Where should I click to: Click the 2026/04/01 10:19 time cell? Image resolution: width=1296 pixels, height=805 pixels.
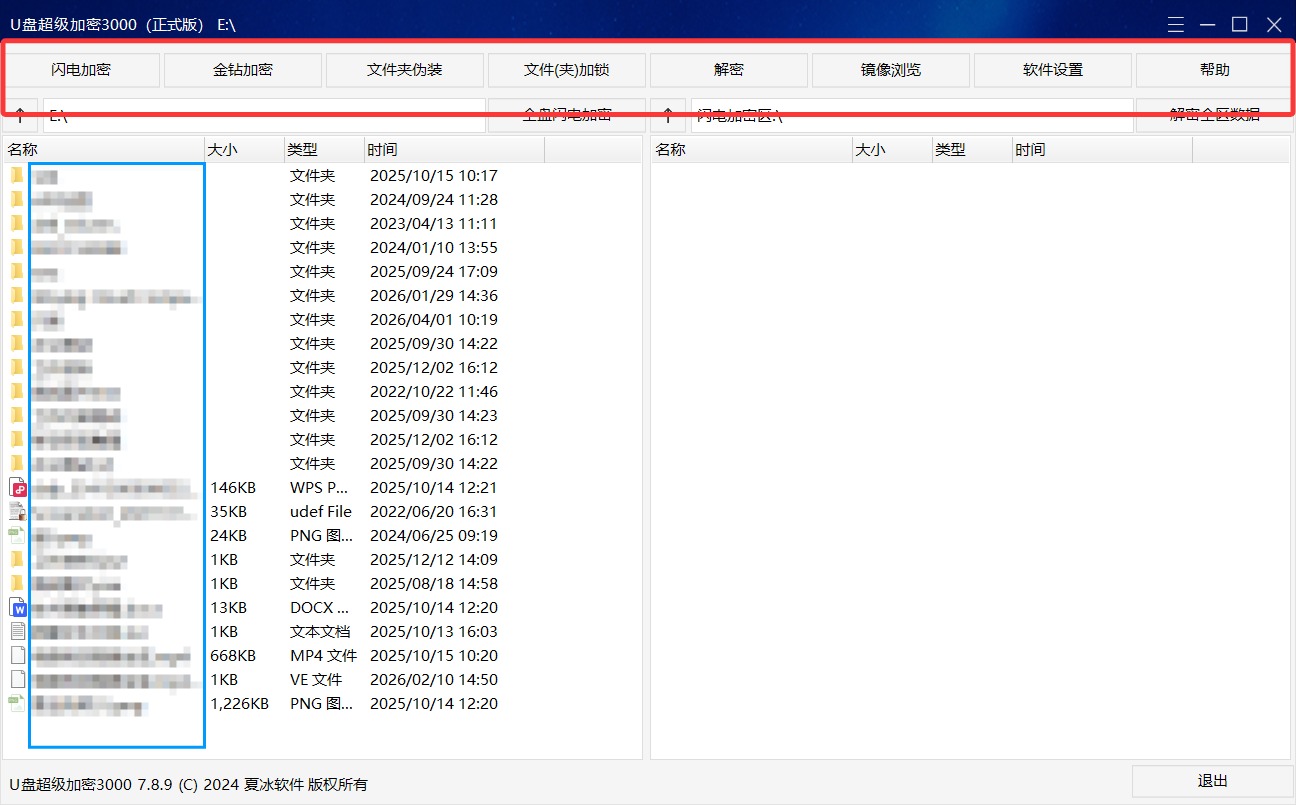[434, 320]
